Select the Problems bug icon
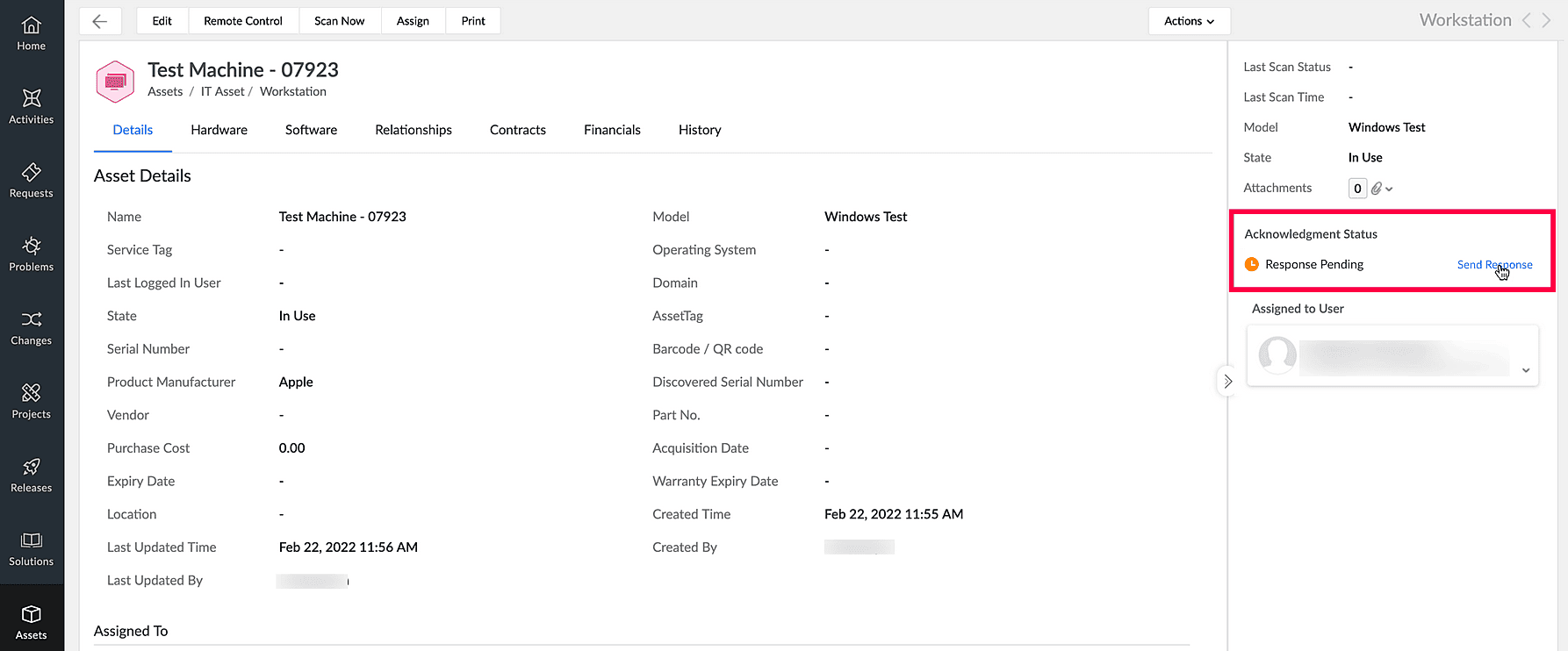1568x651 pixels. [x=32, y=246]
